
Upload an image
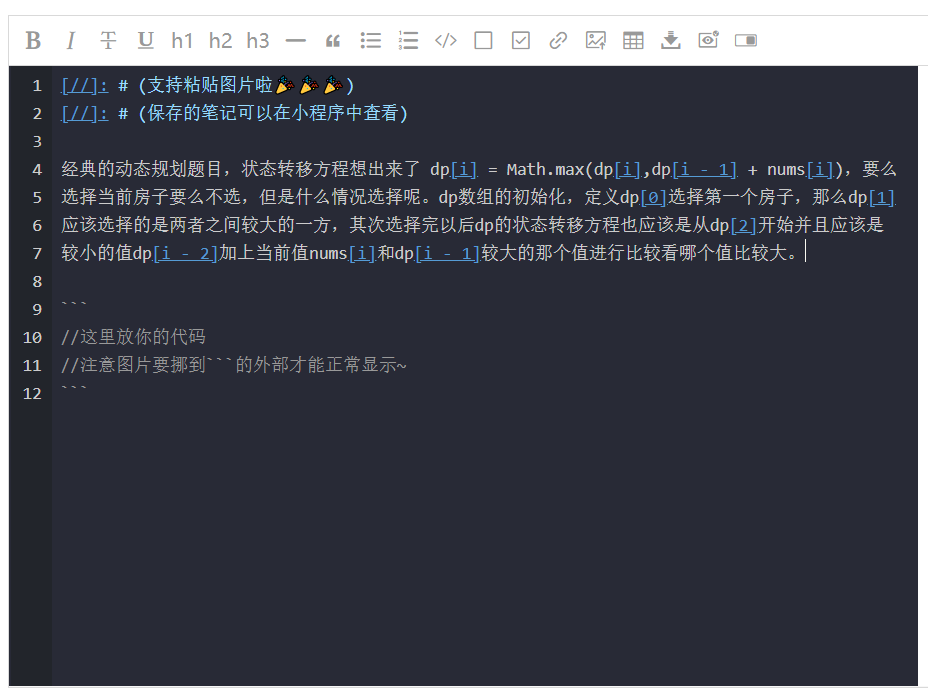(x=595, y=40)
